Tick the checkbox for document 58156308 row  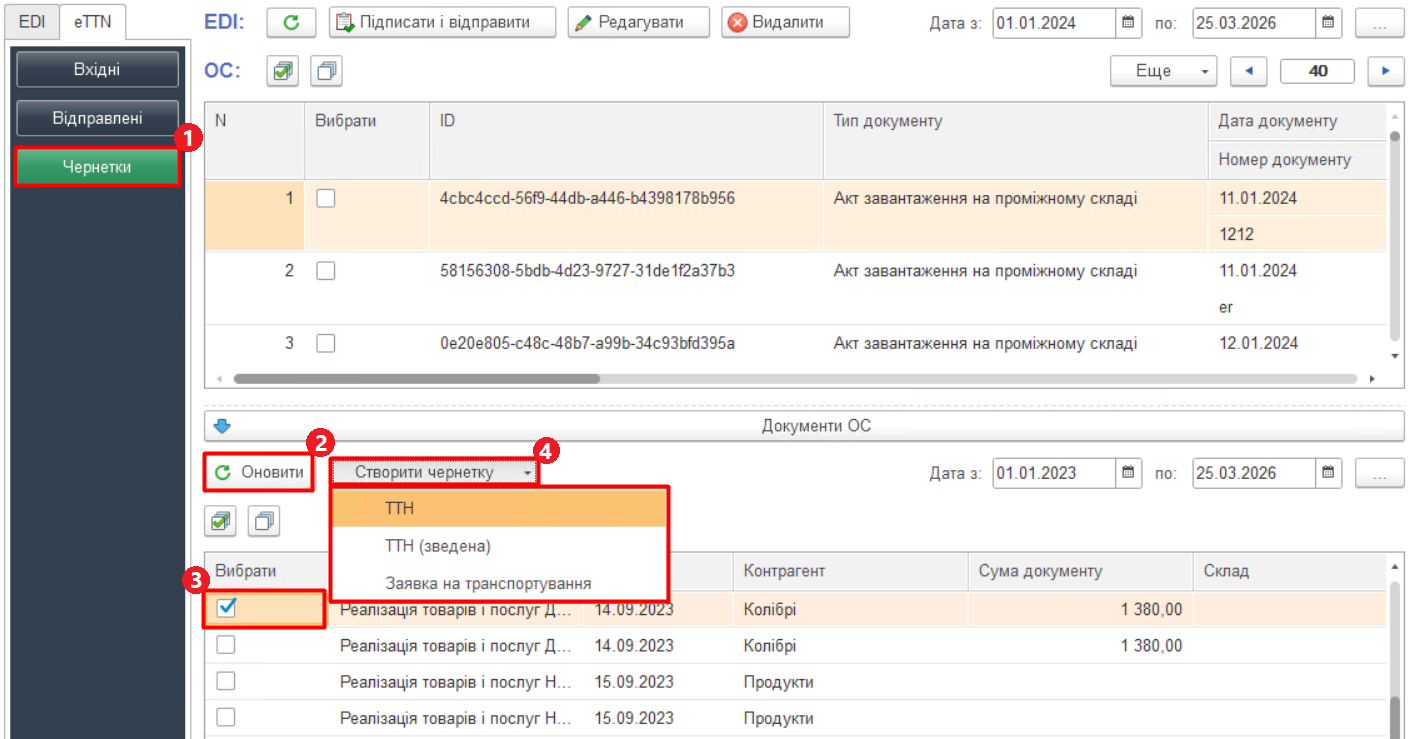tap(325, 271)
